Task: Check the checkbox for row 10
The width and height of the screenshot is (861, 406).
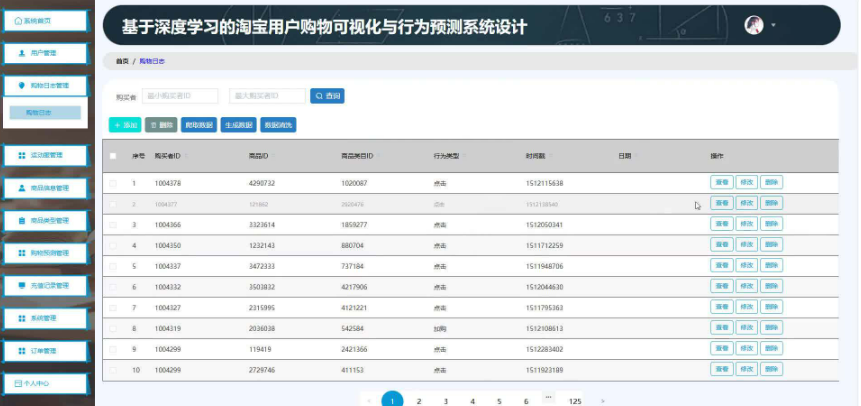Action: click(x=113, y=370)
